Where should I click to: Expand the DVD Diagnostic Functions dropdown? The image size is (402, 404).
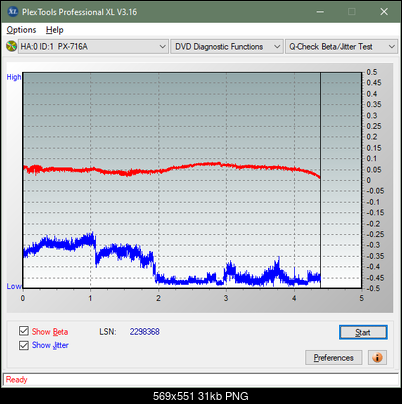(227, 46)
